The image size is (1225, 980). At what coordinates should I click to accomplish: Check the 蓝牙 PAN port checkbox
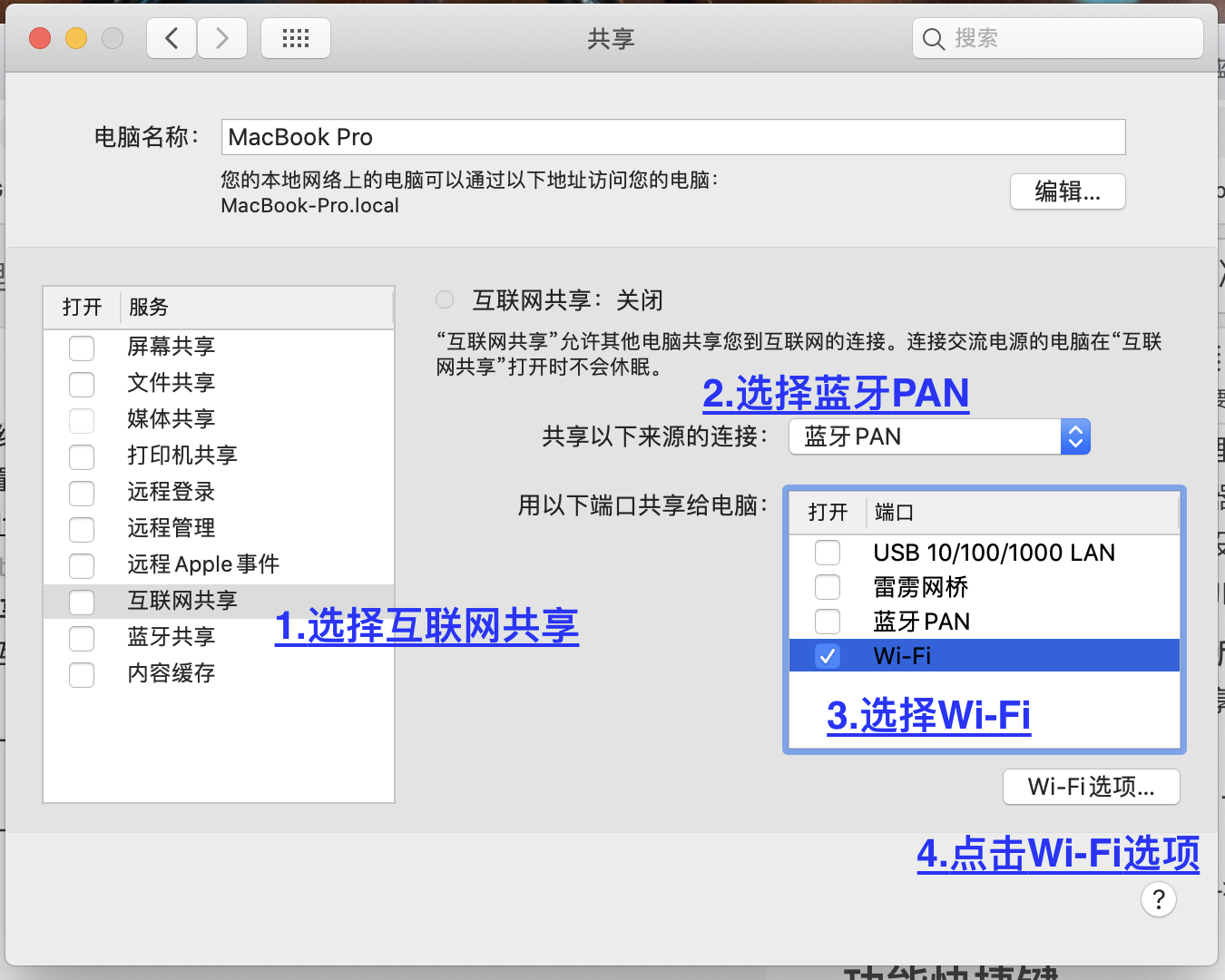coord(828,622)
